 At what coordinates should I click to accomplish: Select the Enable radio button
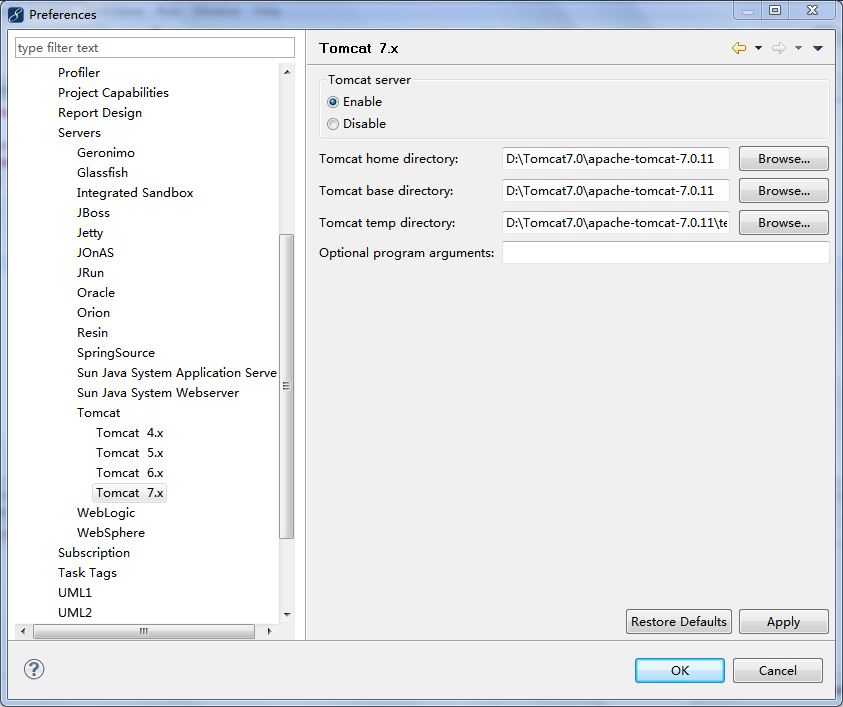[333, 102]
